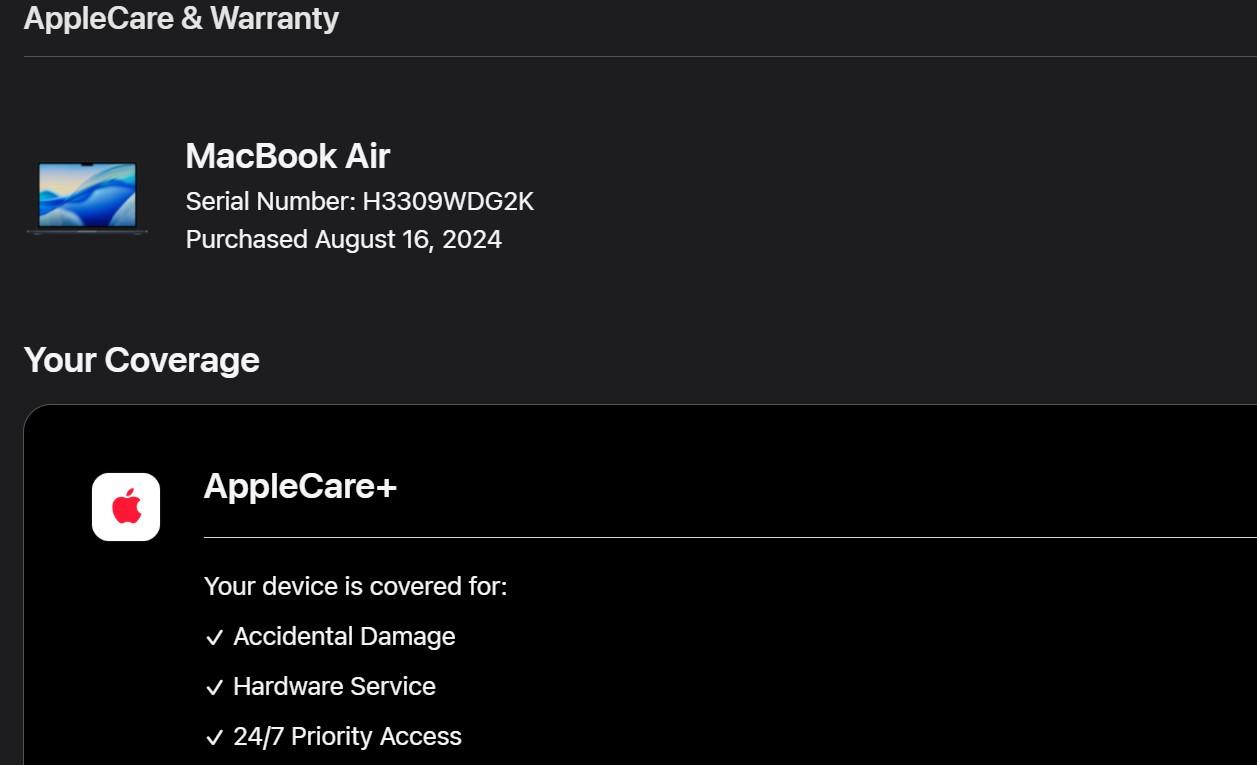Click the "Serial Number:" label
This screenshot has height=765, width=1257.
pos(270,202)
